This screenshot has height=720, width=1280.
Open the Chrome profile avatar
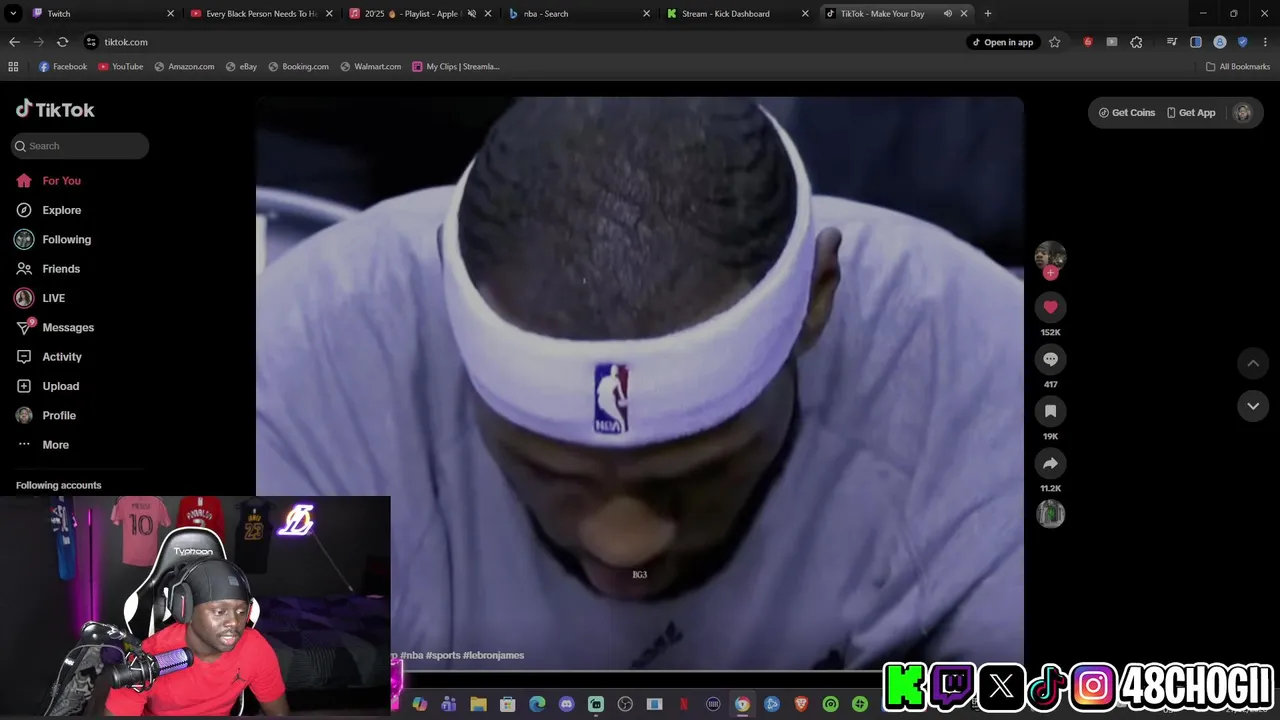pos(1220,42)
